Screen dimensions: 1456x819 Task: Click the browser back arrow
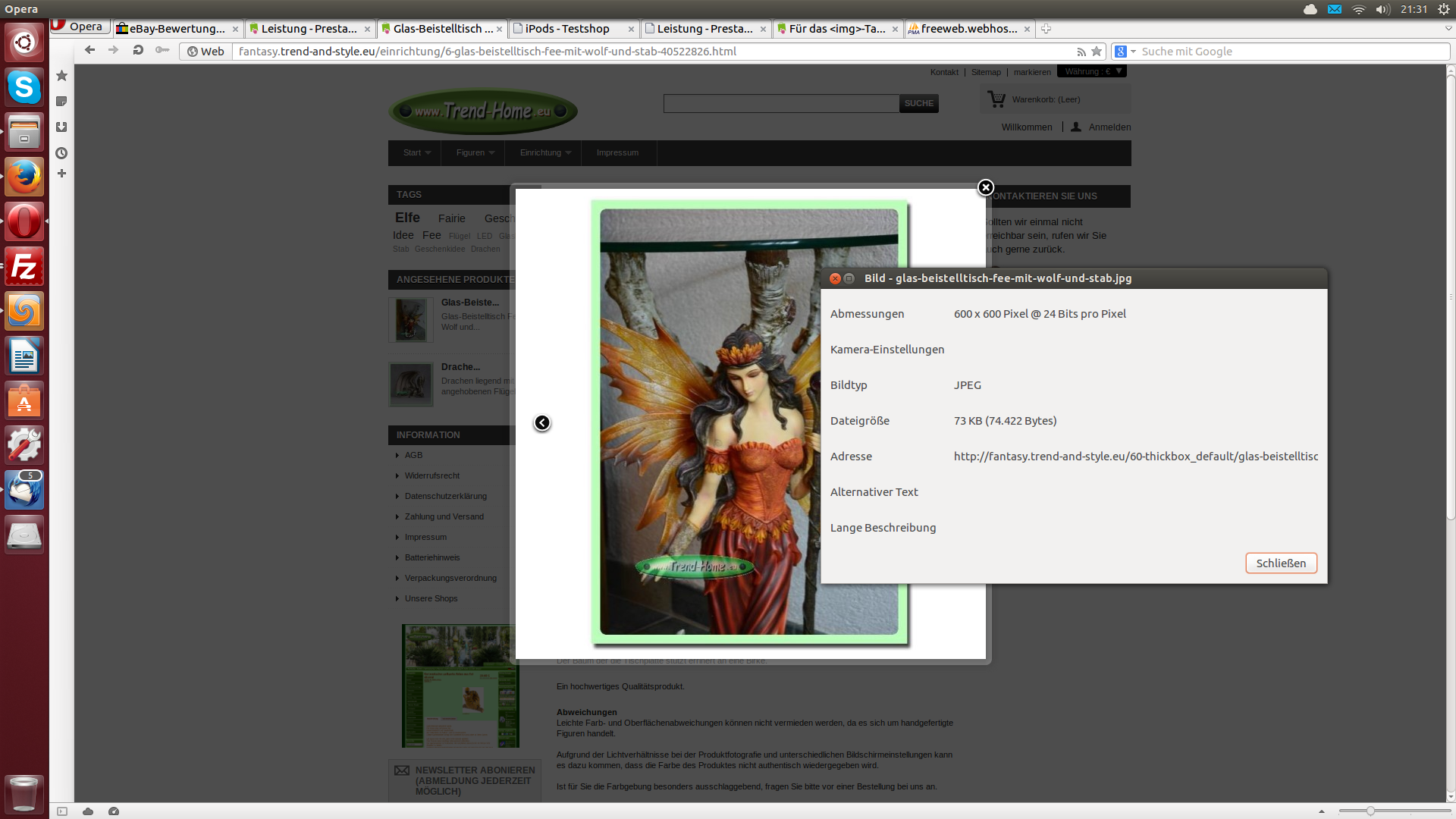point(89,50)
